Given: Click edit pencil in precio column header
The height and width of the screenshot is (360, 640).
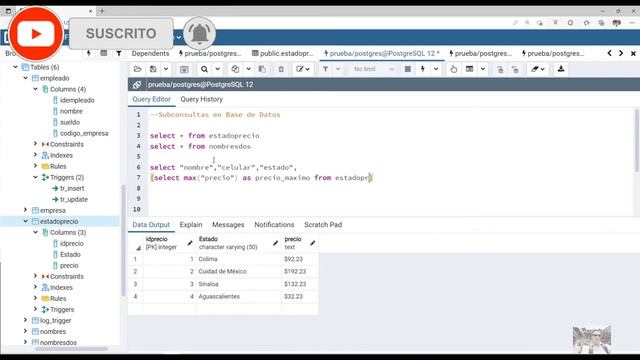Looking at the screenshot, I should [313, 243].
